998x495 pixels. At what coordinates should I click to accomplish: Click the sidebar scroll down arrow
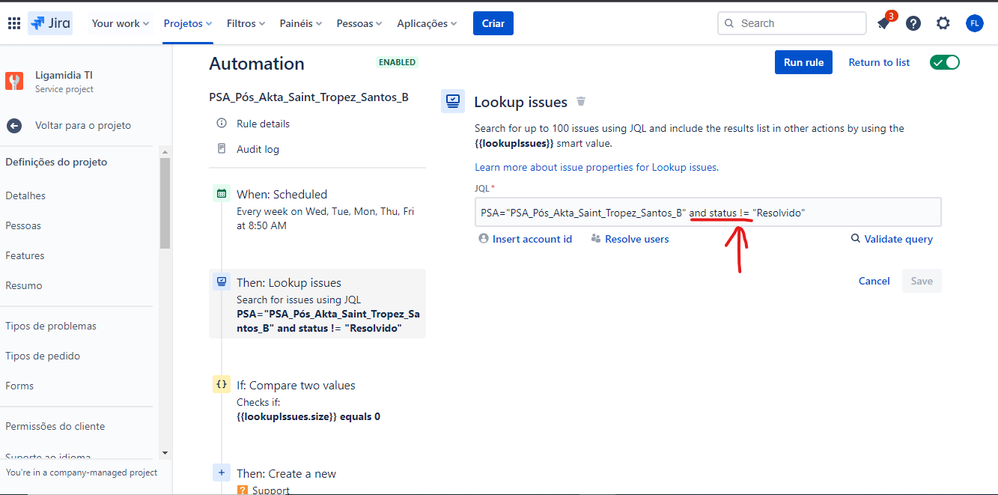(165, 452)
